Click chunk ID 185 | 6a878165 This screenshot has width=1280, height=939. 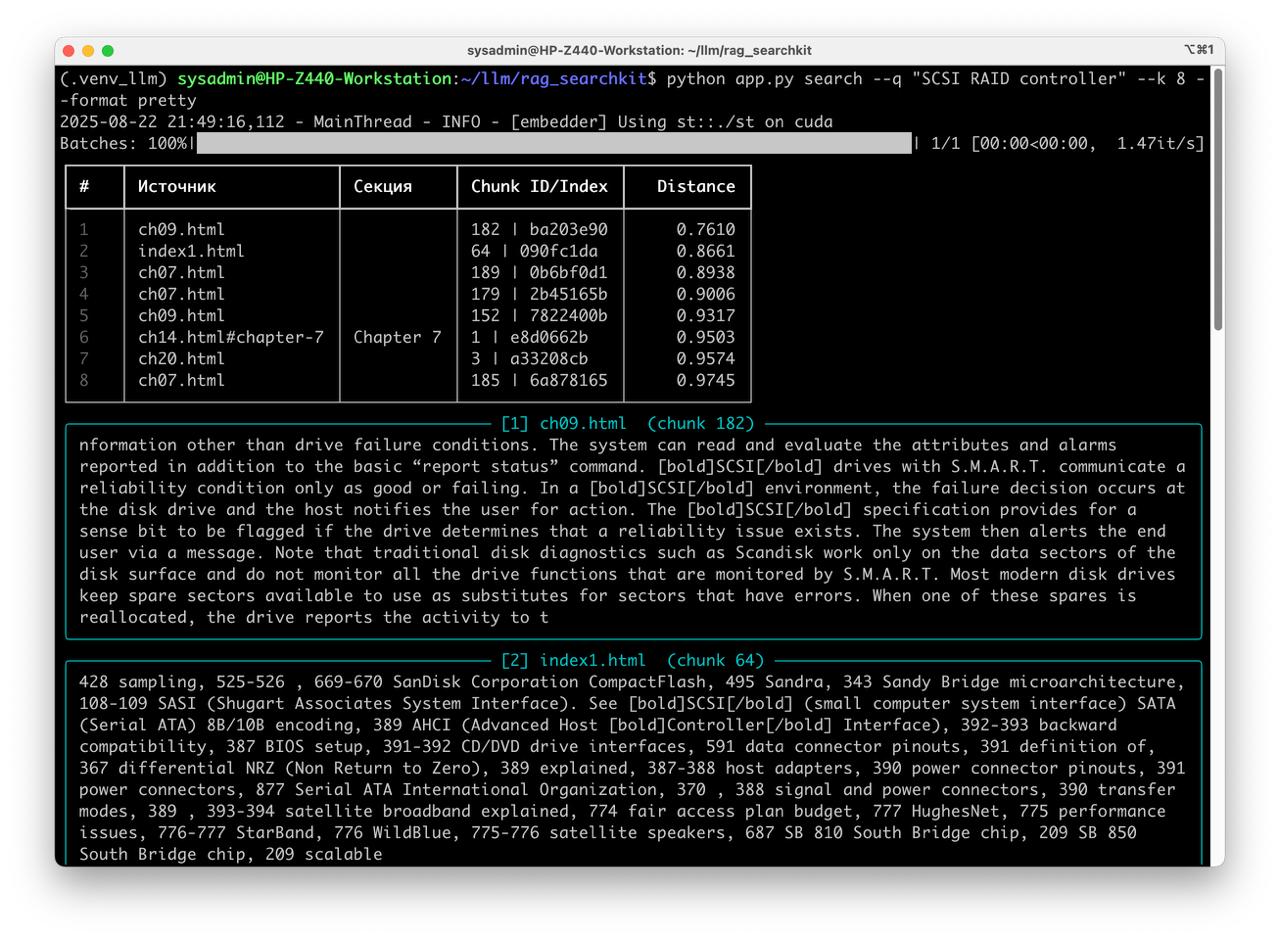point(539,380)
